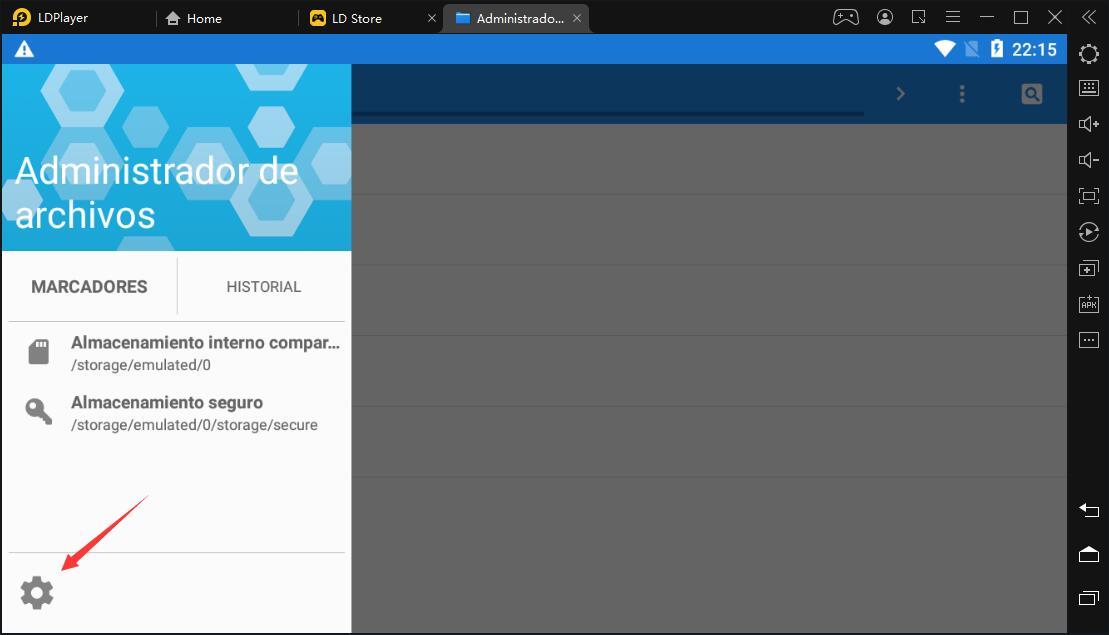This screenshot has height=635, width=1109.
Task: Switch to the Home tab in LDPlayer
Action: 193,18
